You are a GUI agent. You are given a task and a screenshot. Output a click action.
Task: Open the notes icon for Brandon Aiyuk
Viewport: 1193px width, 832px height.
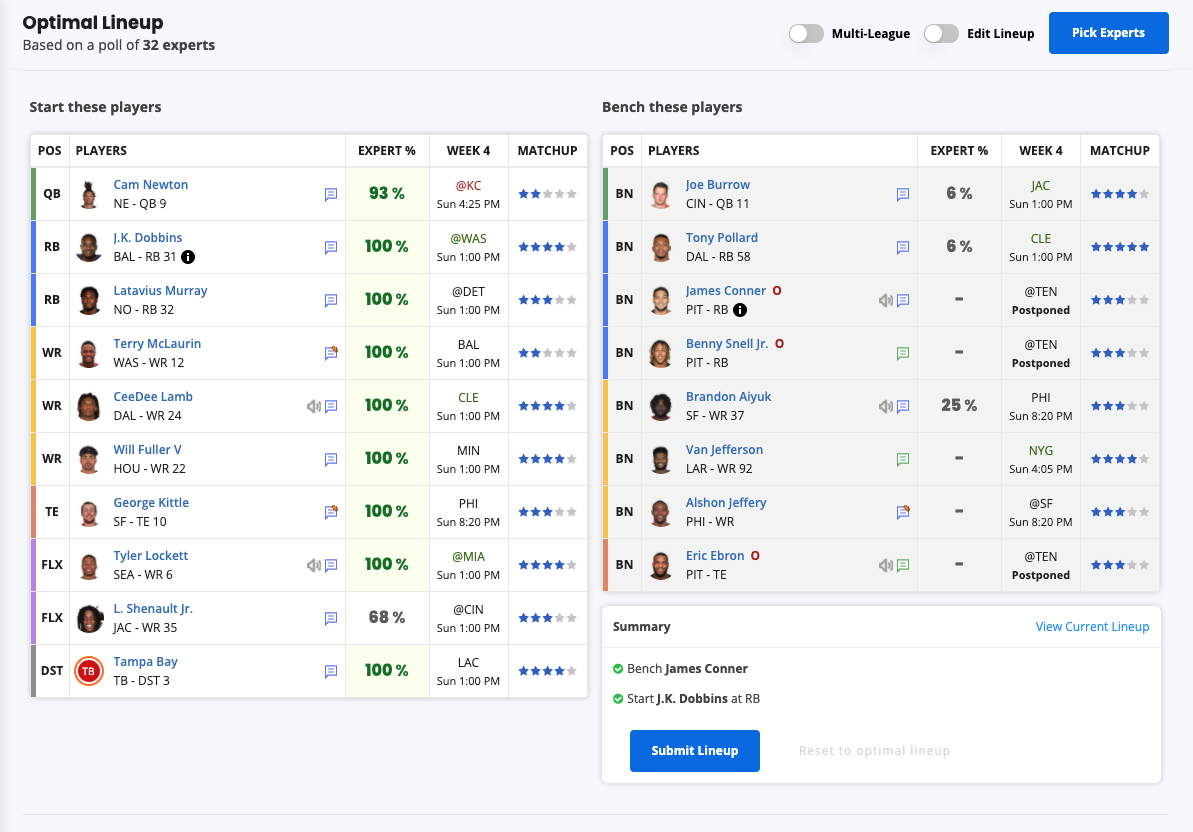(x=903, y=406)
